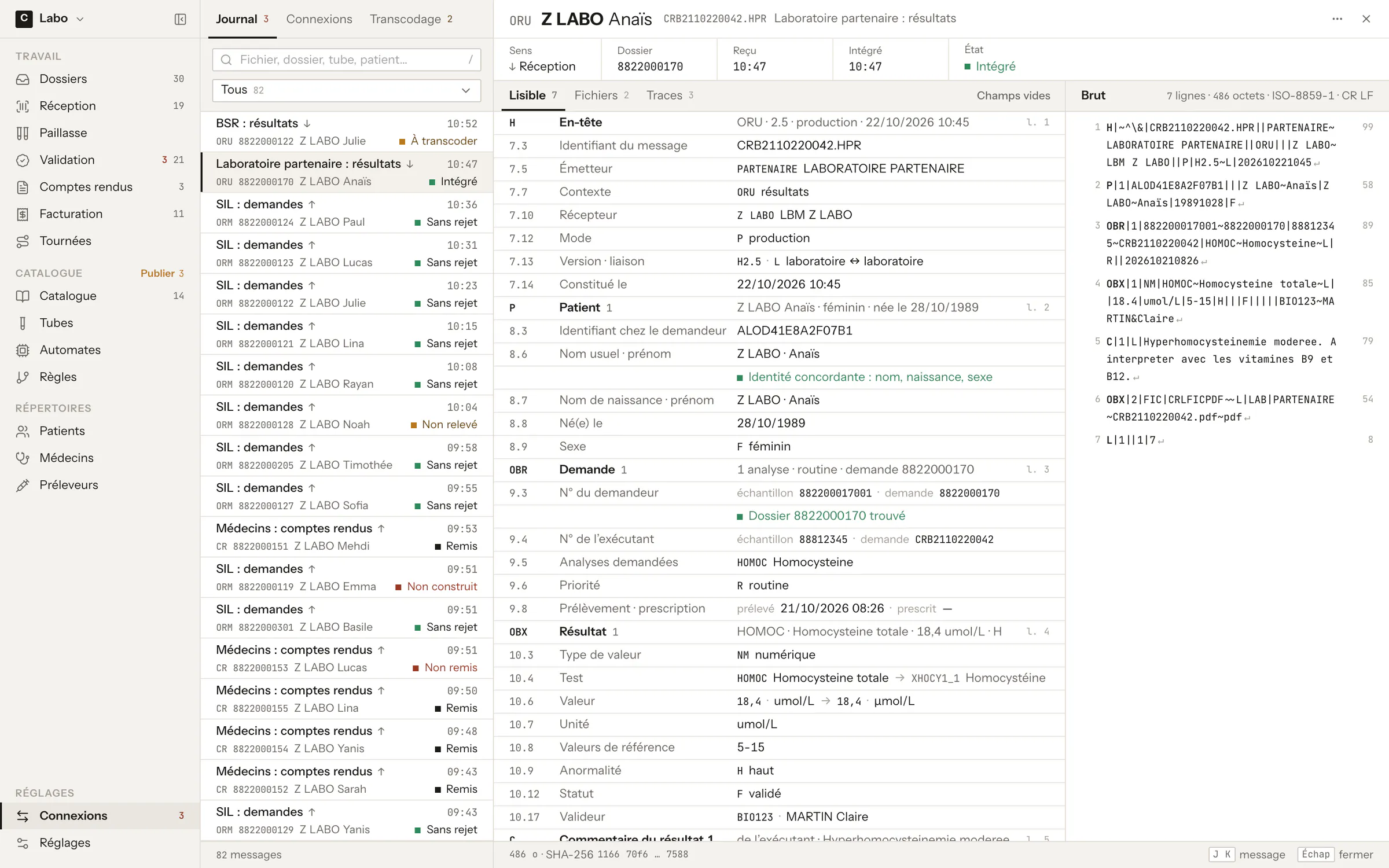This screenshot has height=868, width=1389.
Task: Switch to the Connexions tab
Action: [x=319, y=19]
